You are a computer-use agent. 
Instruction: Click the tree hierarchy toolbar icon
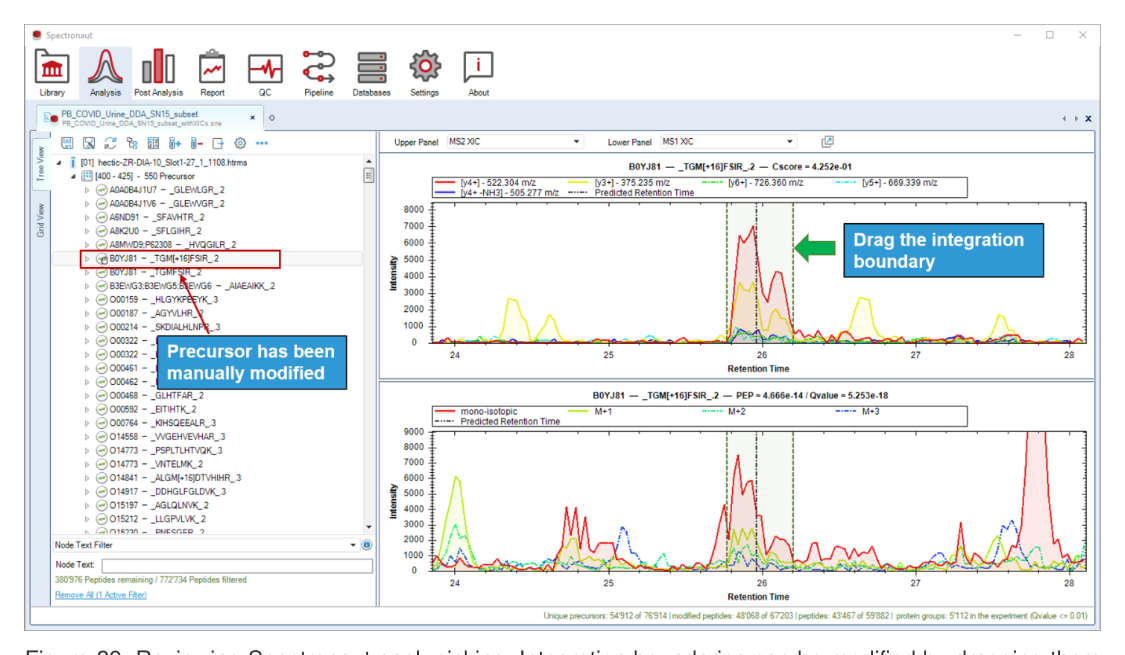[x=131, y=143]
